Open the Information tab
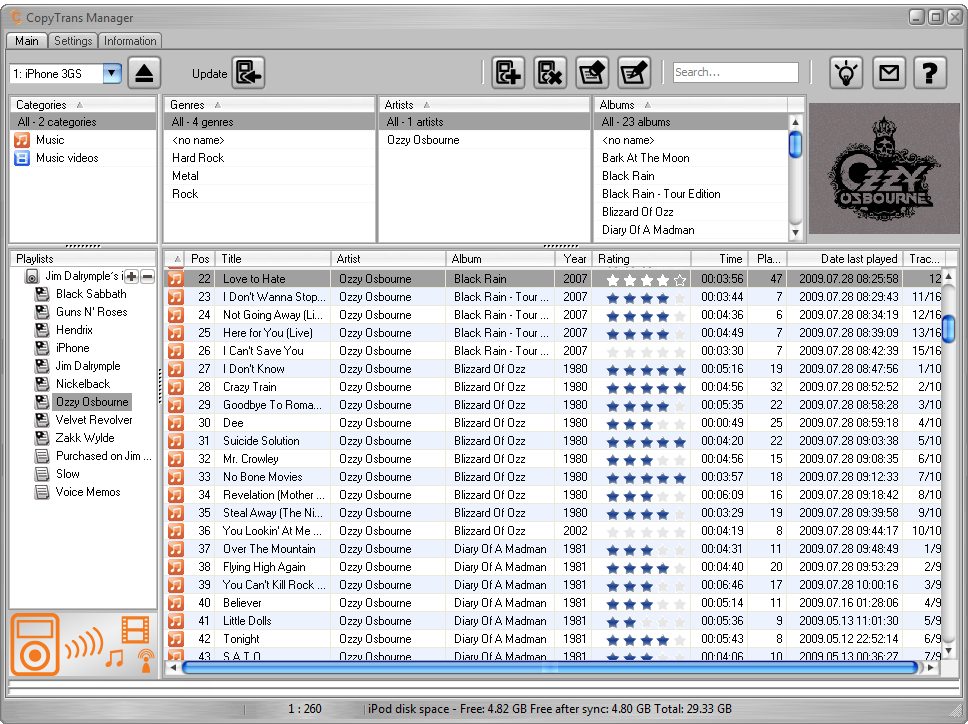This screenshot has width=968, height=724. (130, 41)
